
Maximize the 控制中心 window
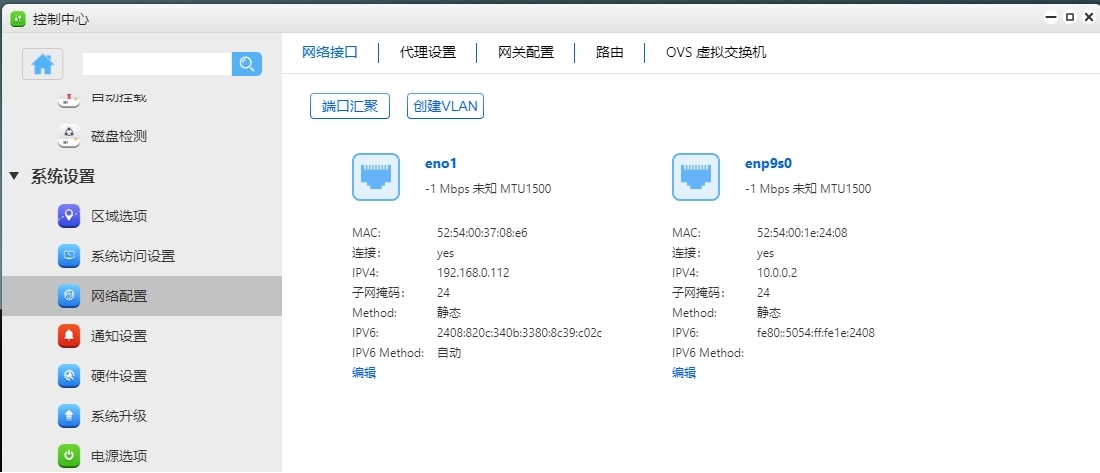click(x=1070, y=18)
